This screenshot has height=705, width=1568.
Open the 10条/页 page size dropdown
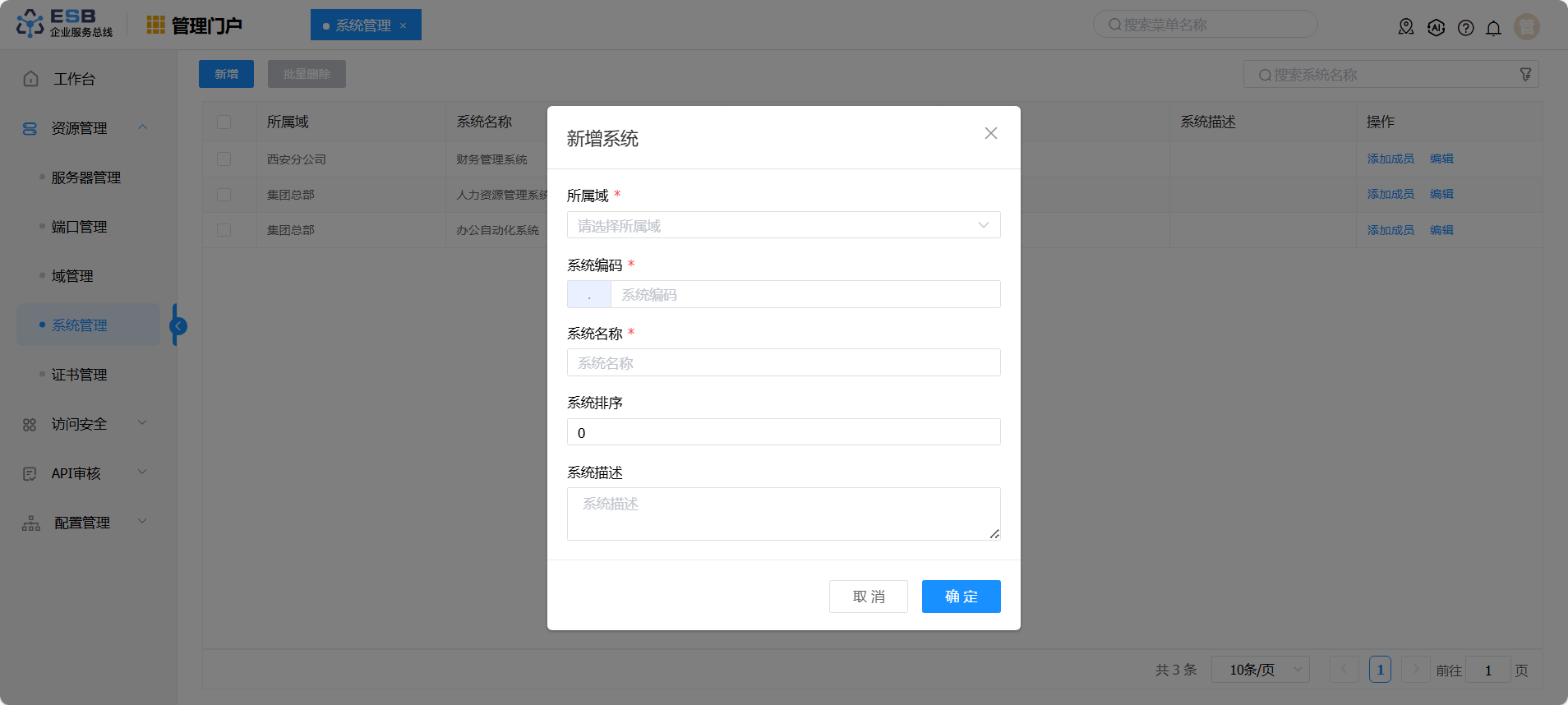click(x=1260, y=670)
